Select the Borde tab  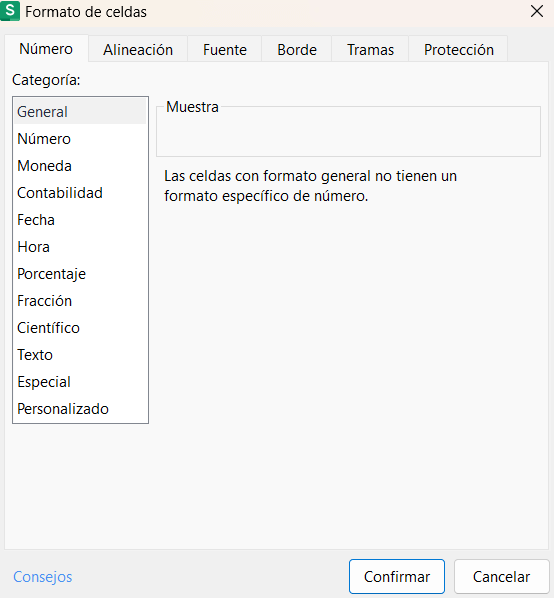pyautogui.click(x=297, y=50)
